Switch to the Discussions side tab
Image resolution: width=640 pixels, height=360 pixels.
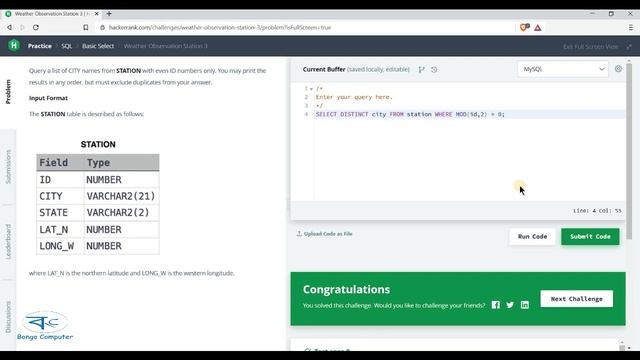(x=8, y=317)
